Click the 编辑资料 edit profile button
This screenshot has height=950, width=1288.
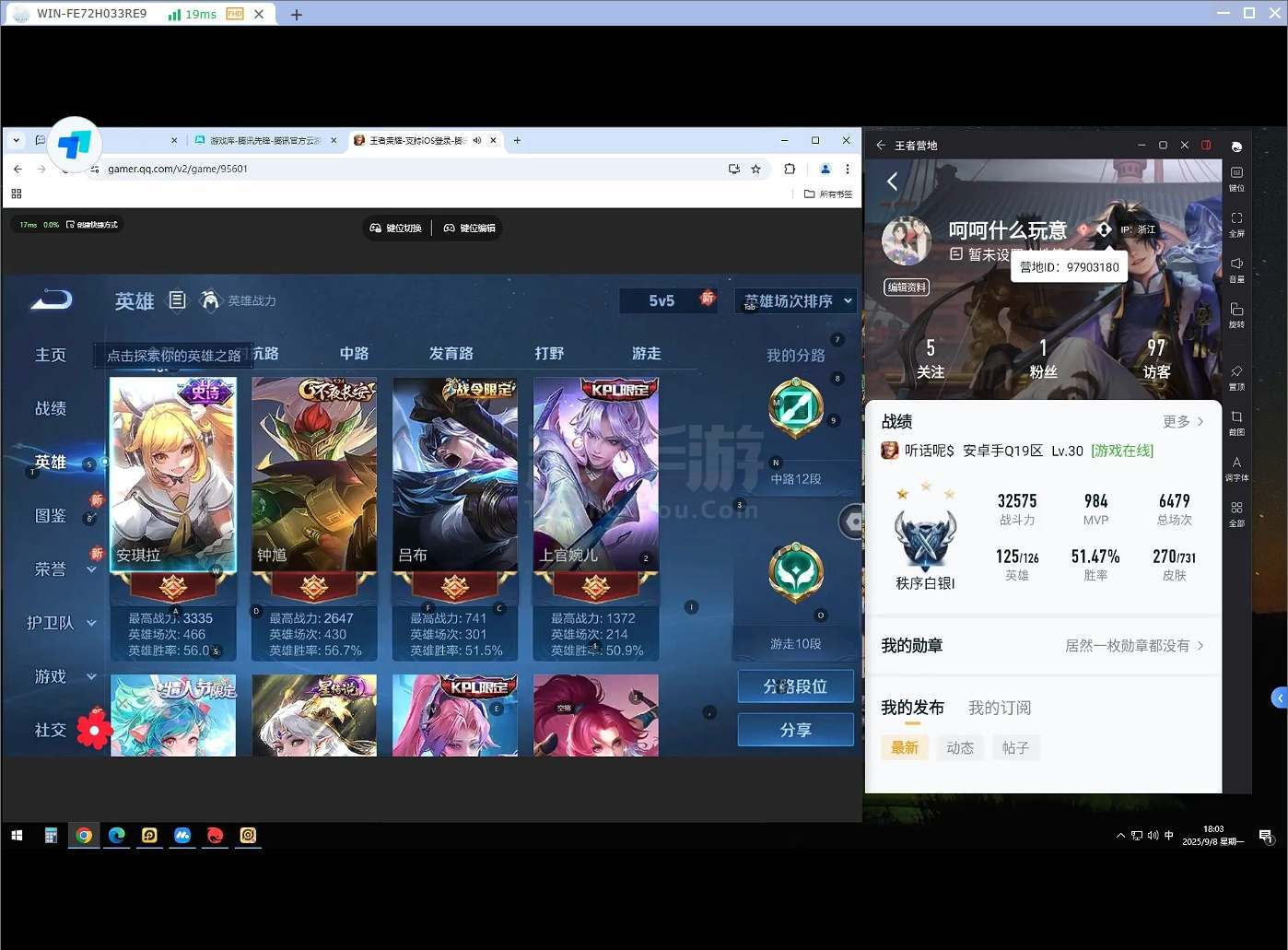pos(907,287)
